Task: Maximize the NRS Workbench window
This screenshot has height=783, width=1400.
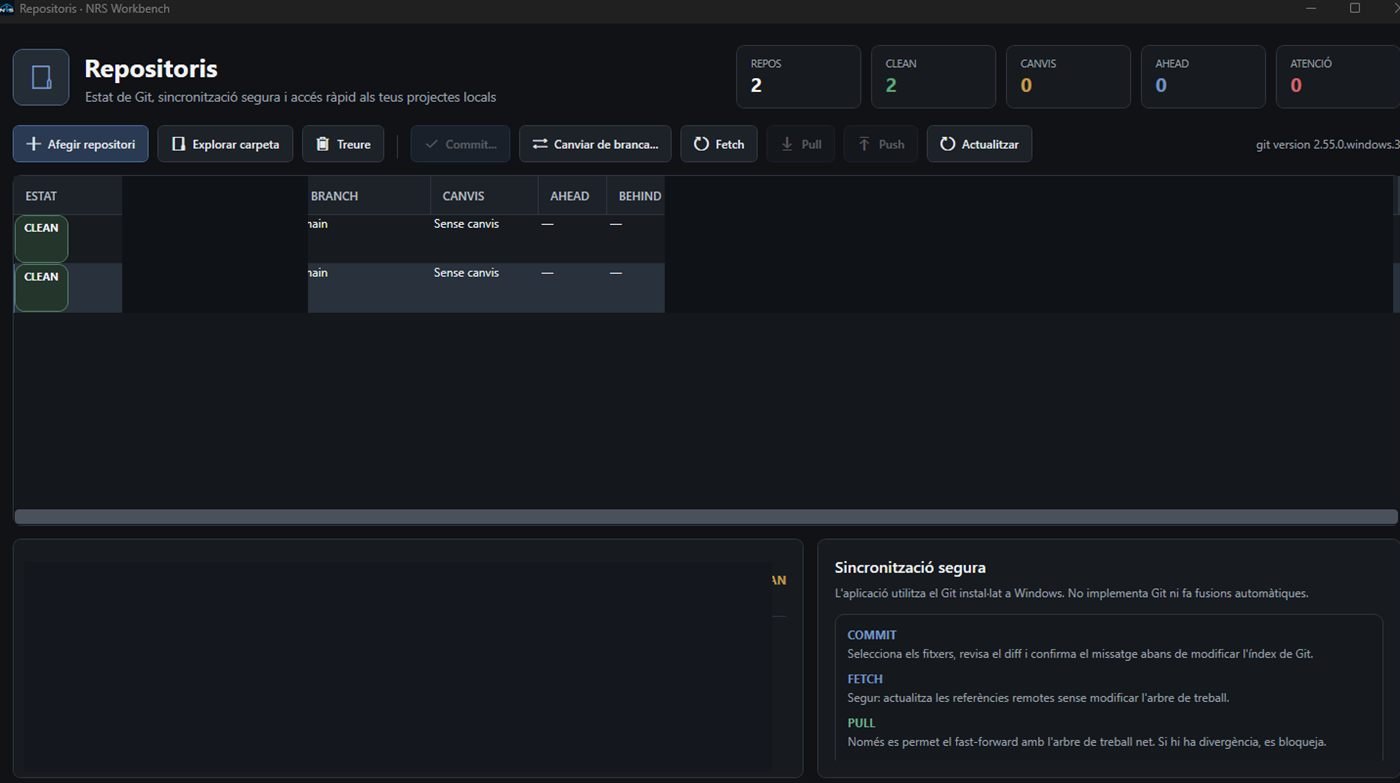Action: tap(1355, 8)
